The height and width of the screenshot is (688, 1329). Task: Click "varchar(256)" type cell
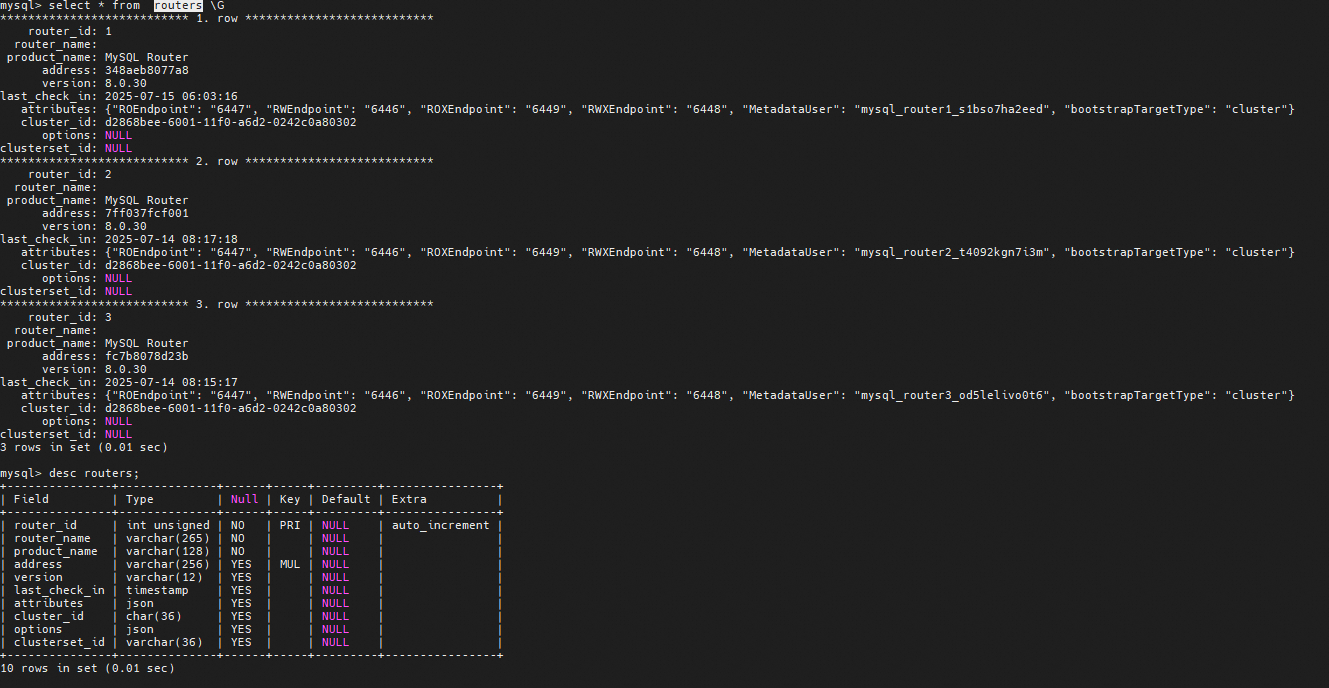pyautogui.click(x=168, y=565)
